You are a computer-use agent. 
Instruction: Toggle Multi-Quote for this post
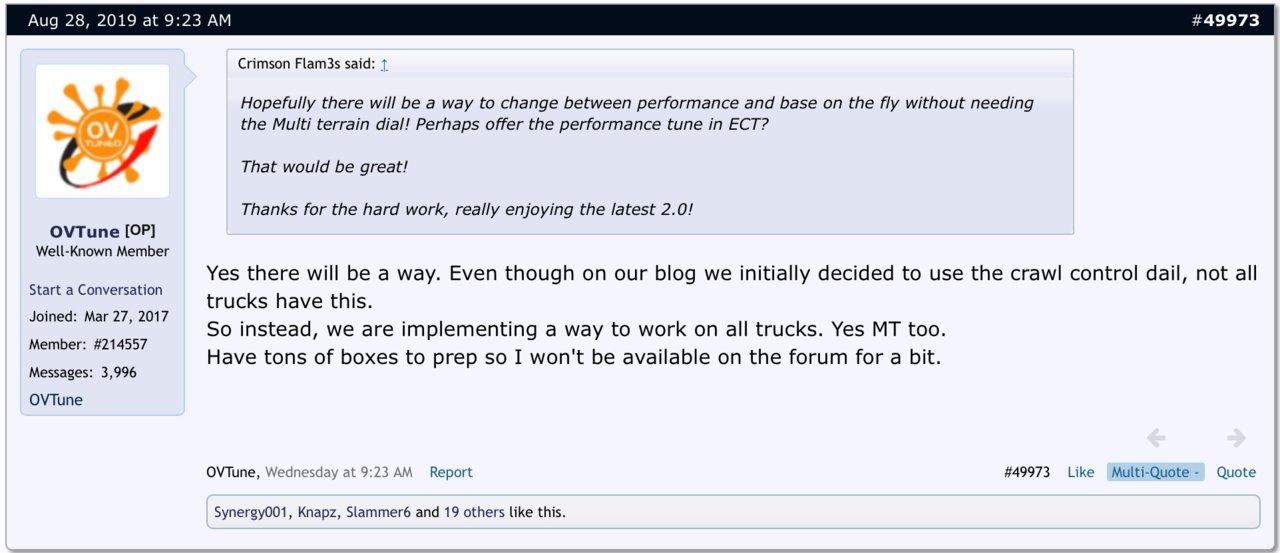(1155, 472)
